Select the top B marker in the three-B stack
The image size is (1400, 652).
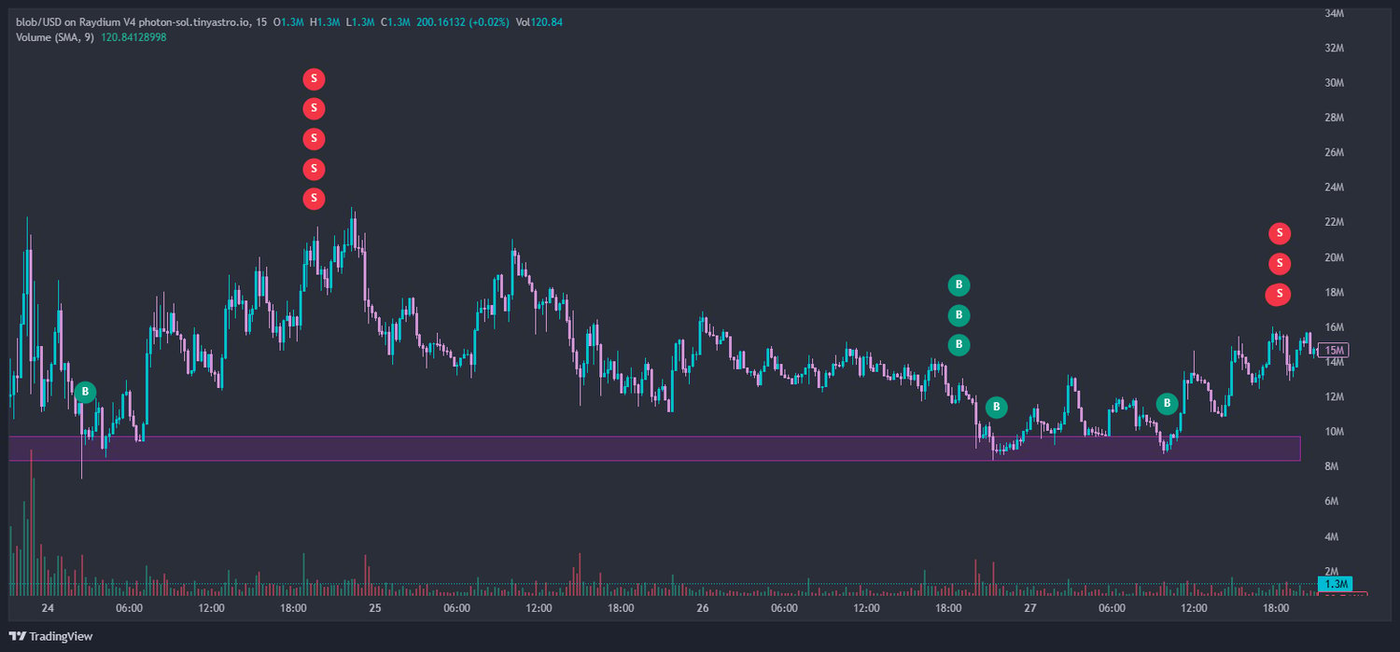(x=958, y=285)
